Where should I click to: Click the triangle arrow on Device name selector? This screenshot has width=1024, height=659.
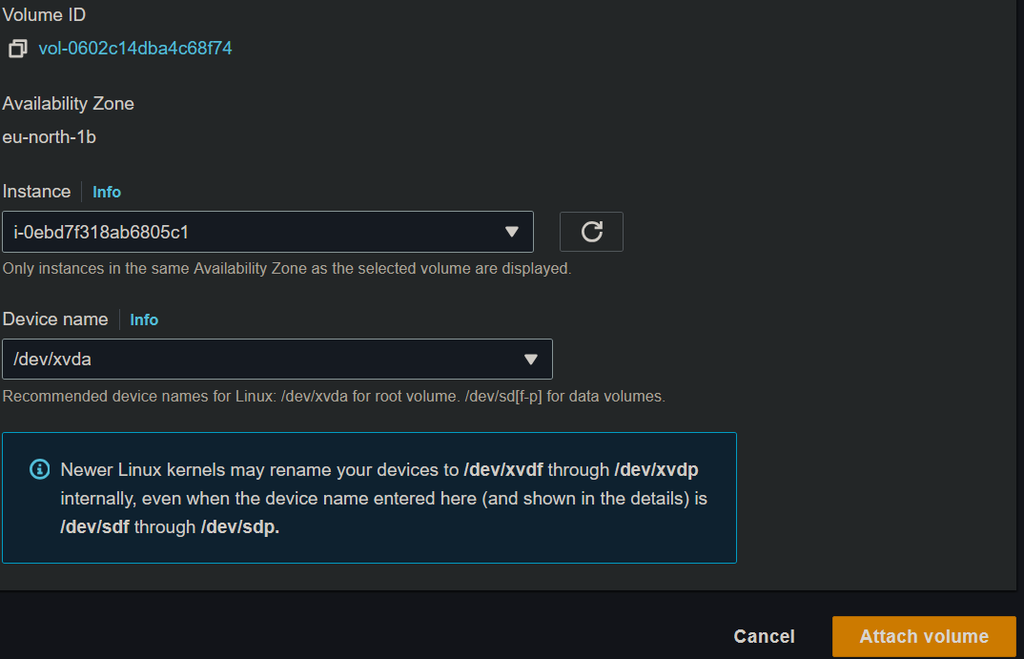tap(531, 359)
